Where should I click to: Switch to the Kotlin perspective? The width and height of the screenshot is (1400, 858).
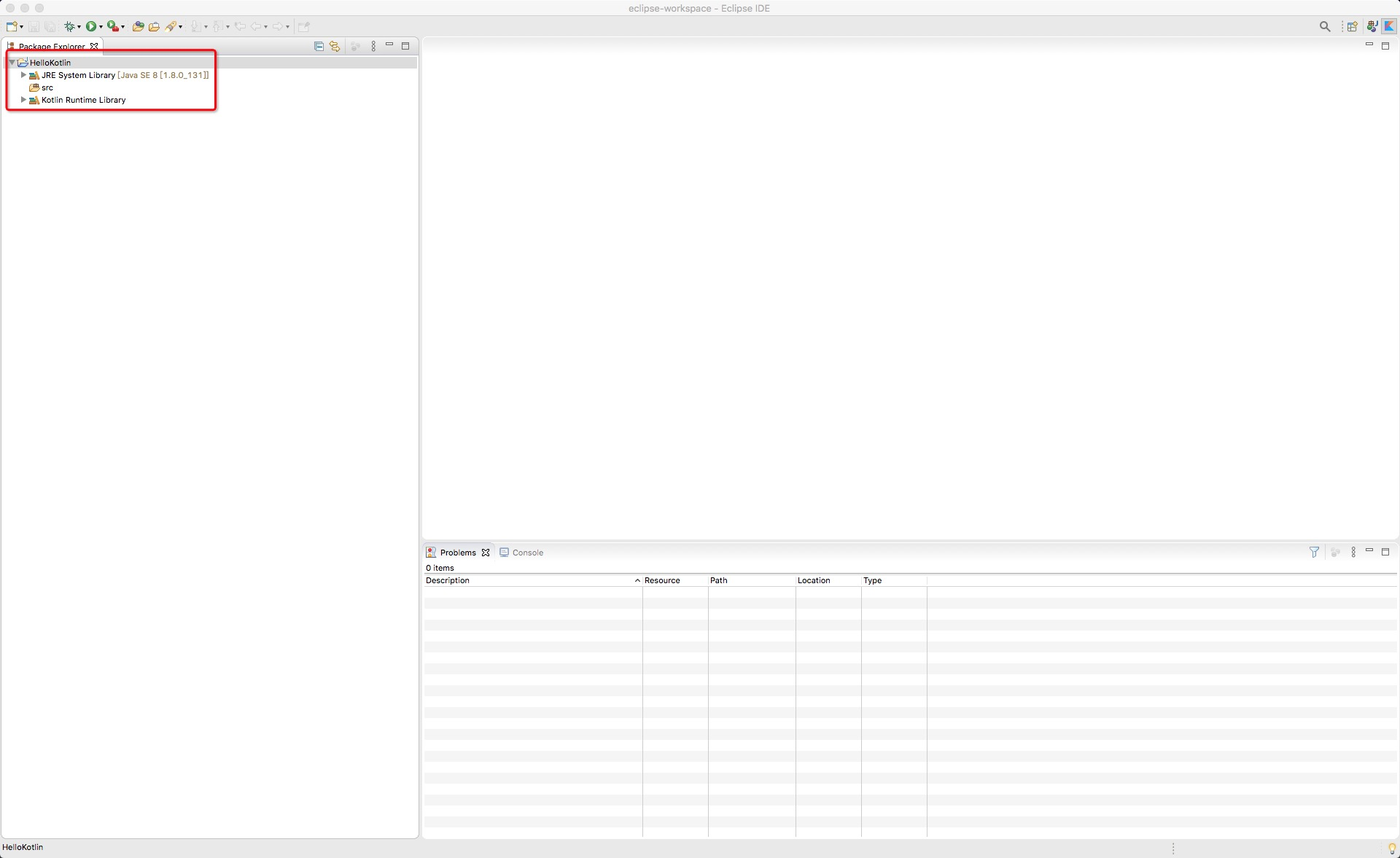coord(1390,26)
